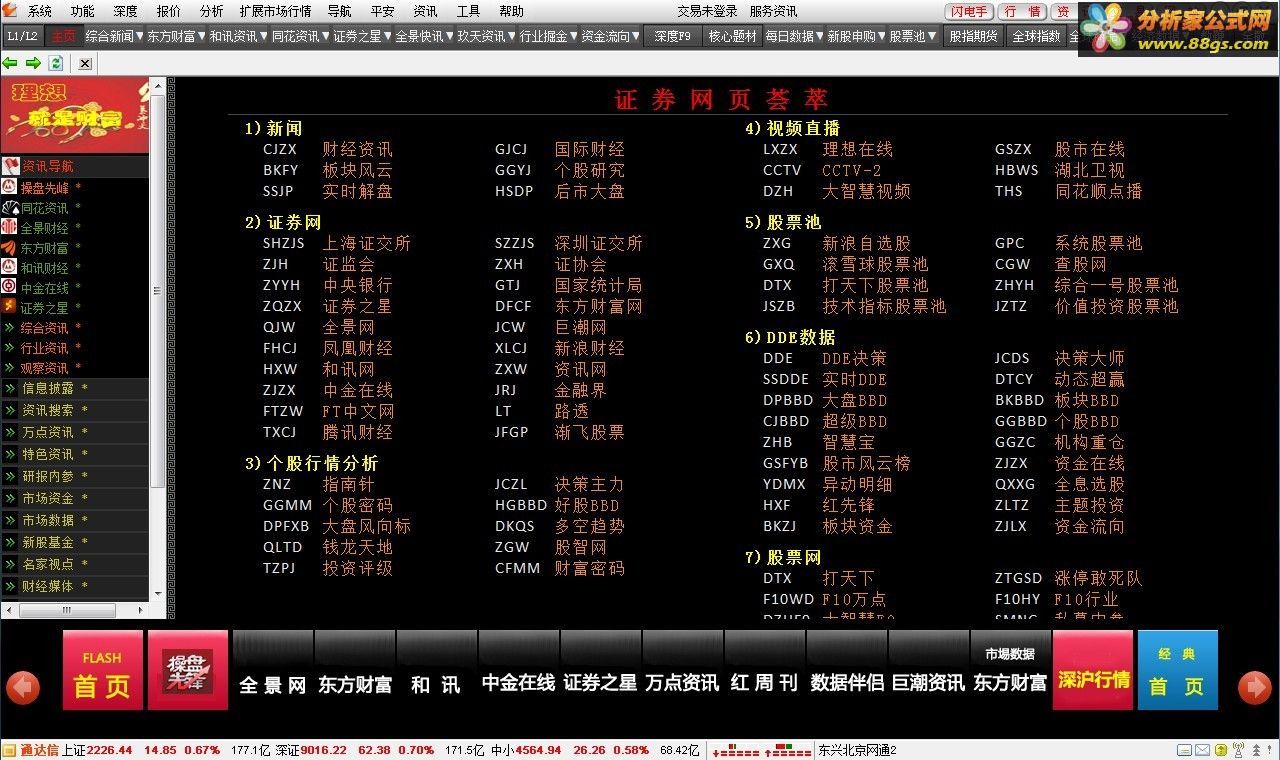Click the keyboard icon in status bar
The height and width of the screenshot is (760, 1280).
coord(1184,750)
